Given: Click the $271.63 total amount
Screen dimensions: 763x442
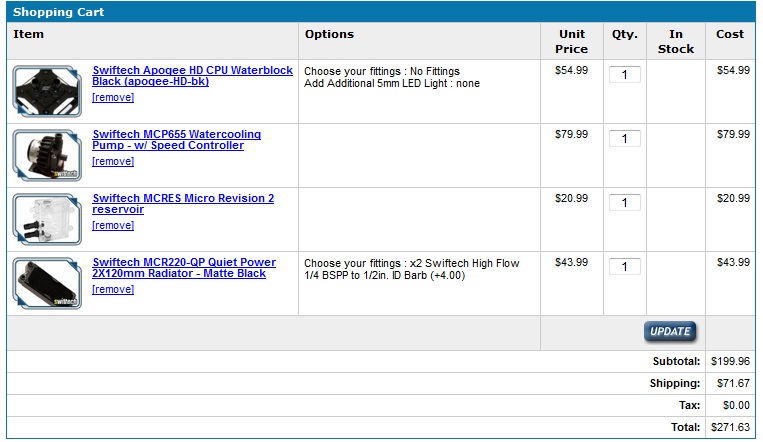Looking at the screenshot, I should 730,427.
